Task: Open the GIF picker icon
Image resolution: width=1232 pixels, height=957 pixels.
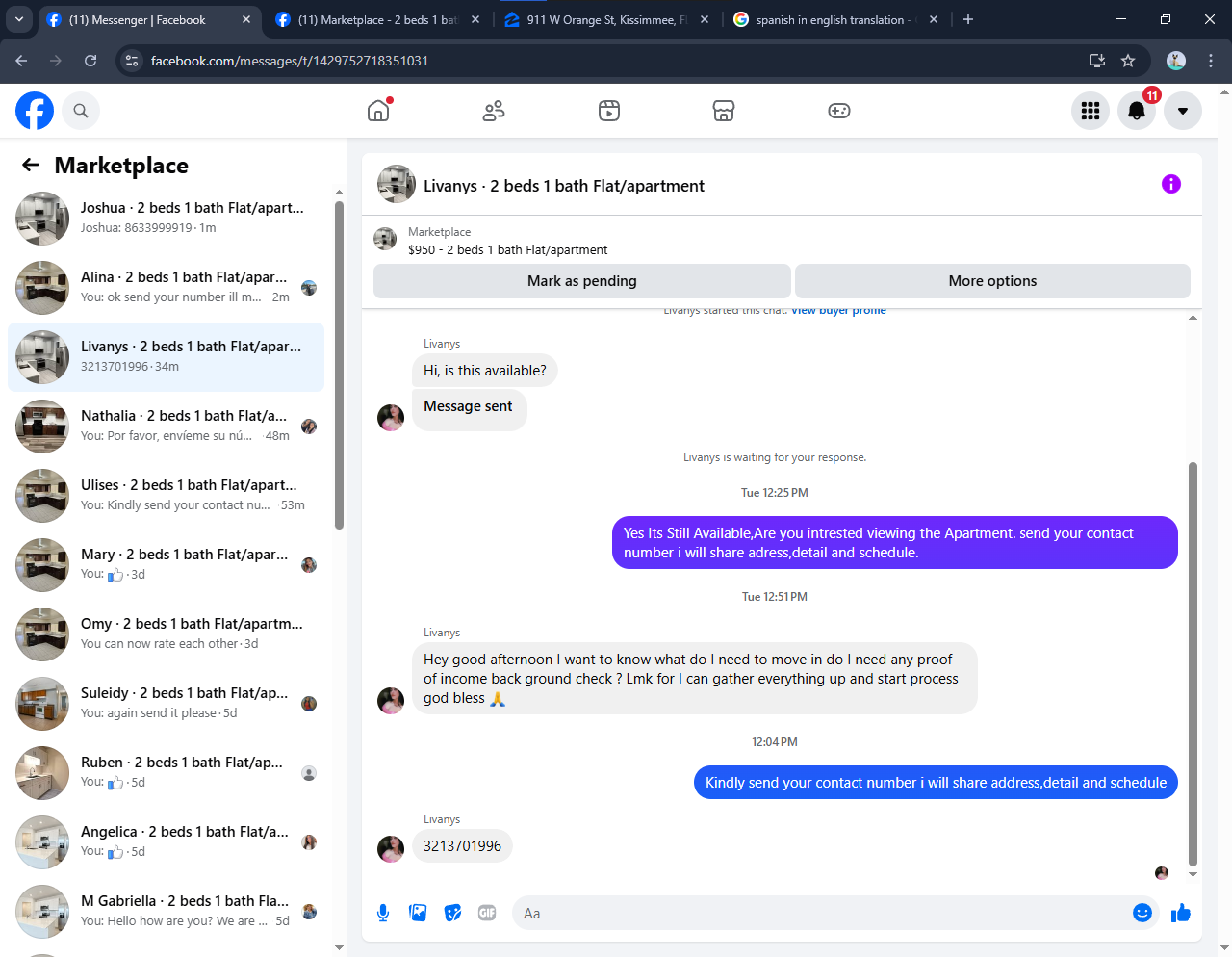Action: coord(487,913)
